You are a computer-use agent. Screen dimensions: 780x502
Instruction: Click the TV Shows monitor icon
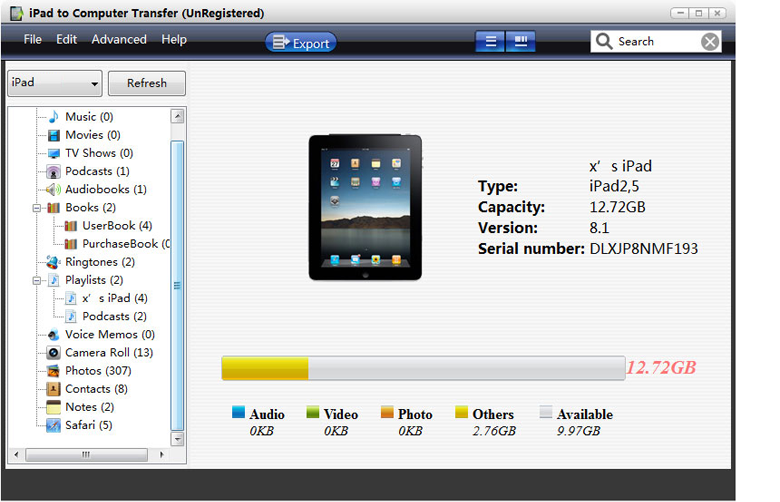54,153
